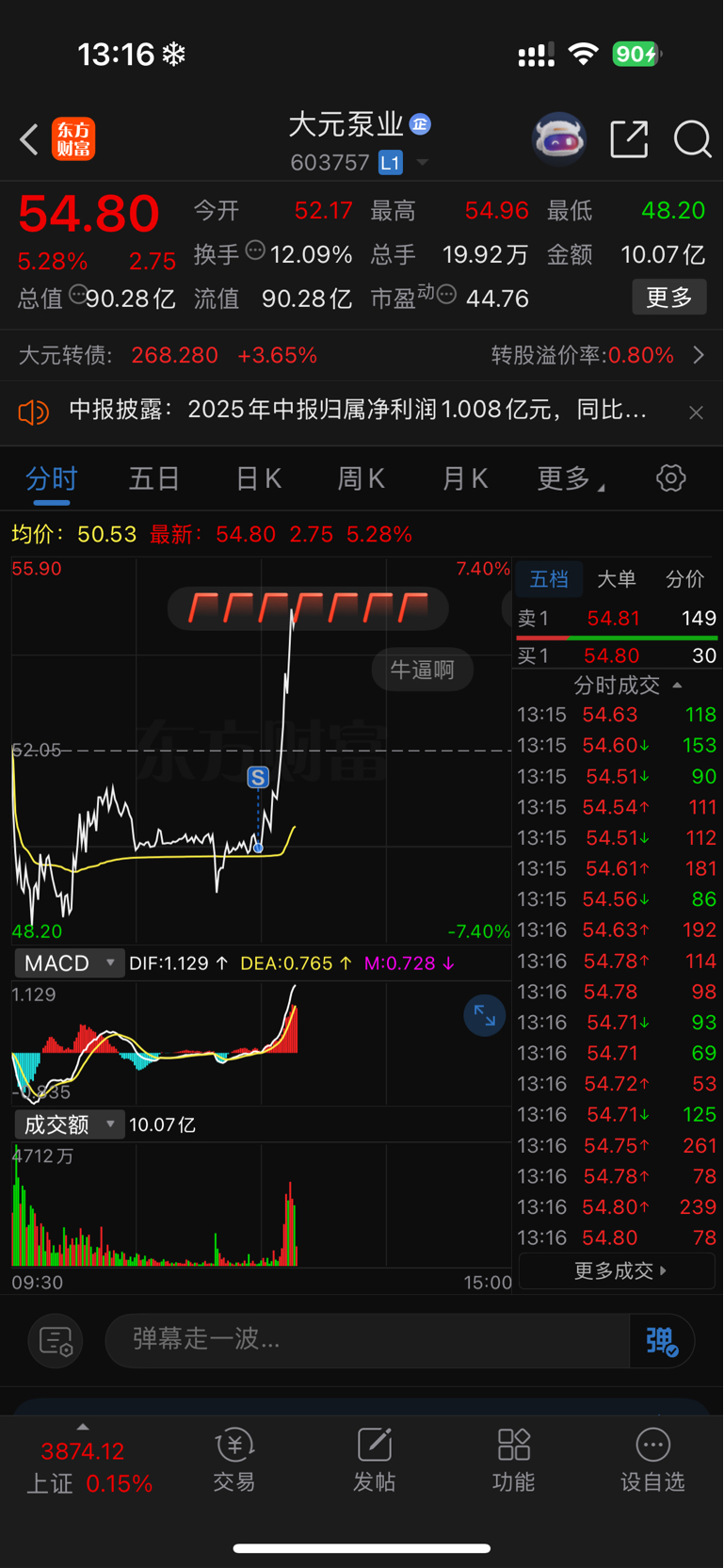Open 更多成交 trade list
The width and height of the screenshot is (724, 1568).
tap(617, 1270)
